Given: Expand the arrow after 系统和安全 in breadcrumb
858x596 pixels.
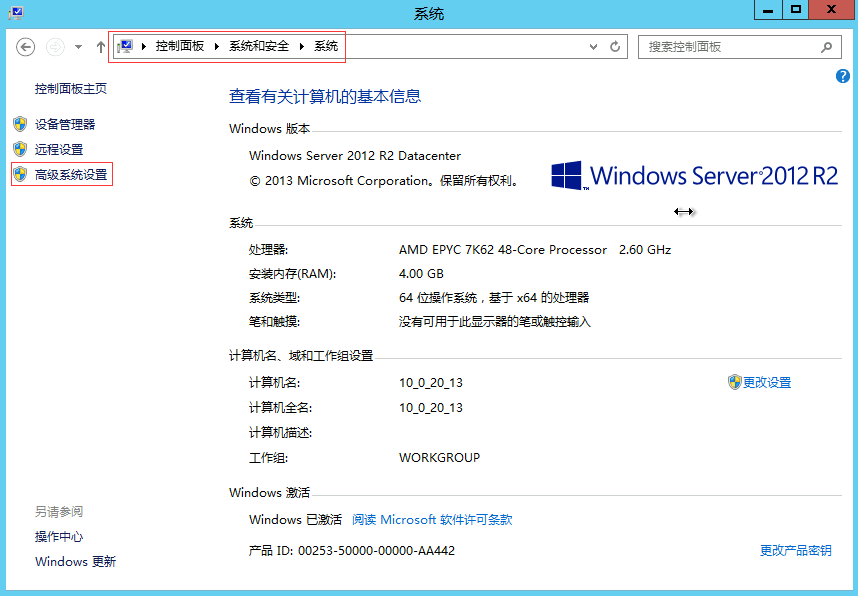Looking at the screenshot, I should coord(302,47).
